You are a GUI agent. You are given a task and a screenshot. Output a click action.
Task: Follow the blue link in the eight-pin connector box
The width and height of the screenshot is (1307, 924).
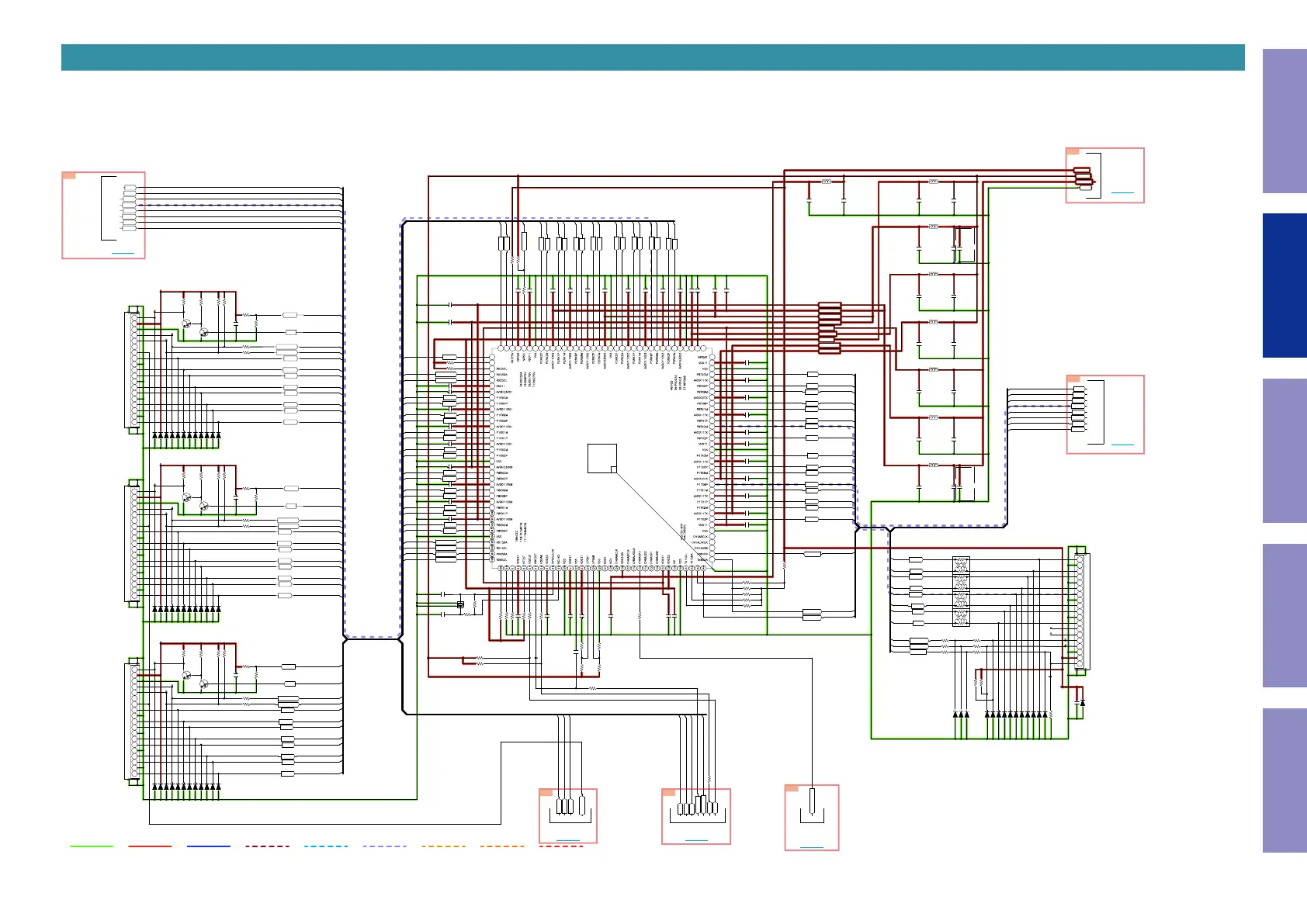coord(123,253)
